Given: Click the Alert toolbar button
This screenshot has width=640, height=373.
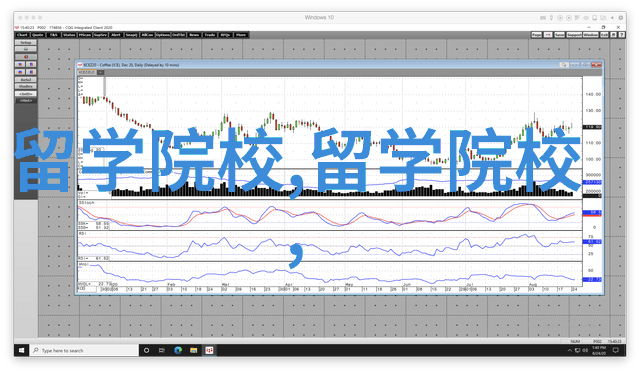Looking at the screenshot, I should pos(116,35).
